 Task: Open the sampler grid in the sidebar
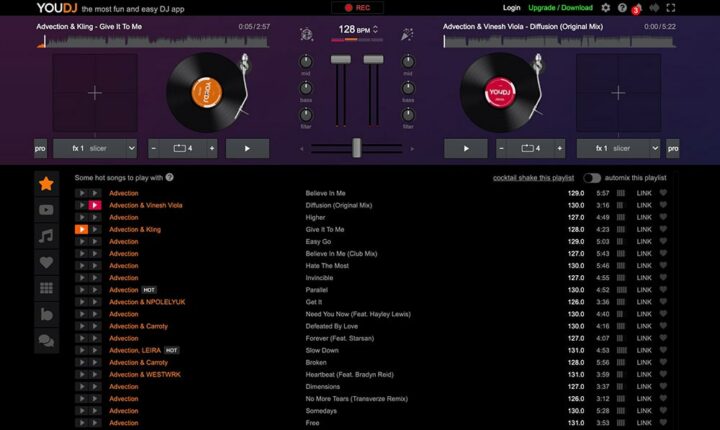click(x=46, y=289)
